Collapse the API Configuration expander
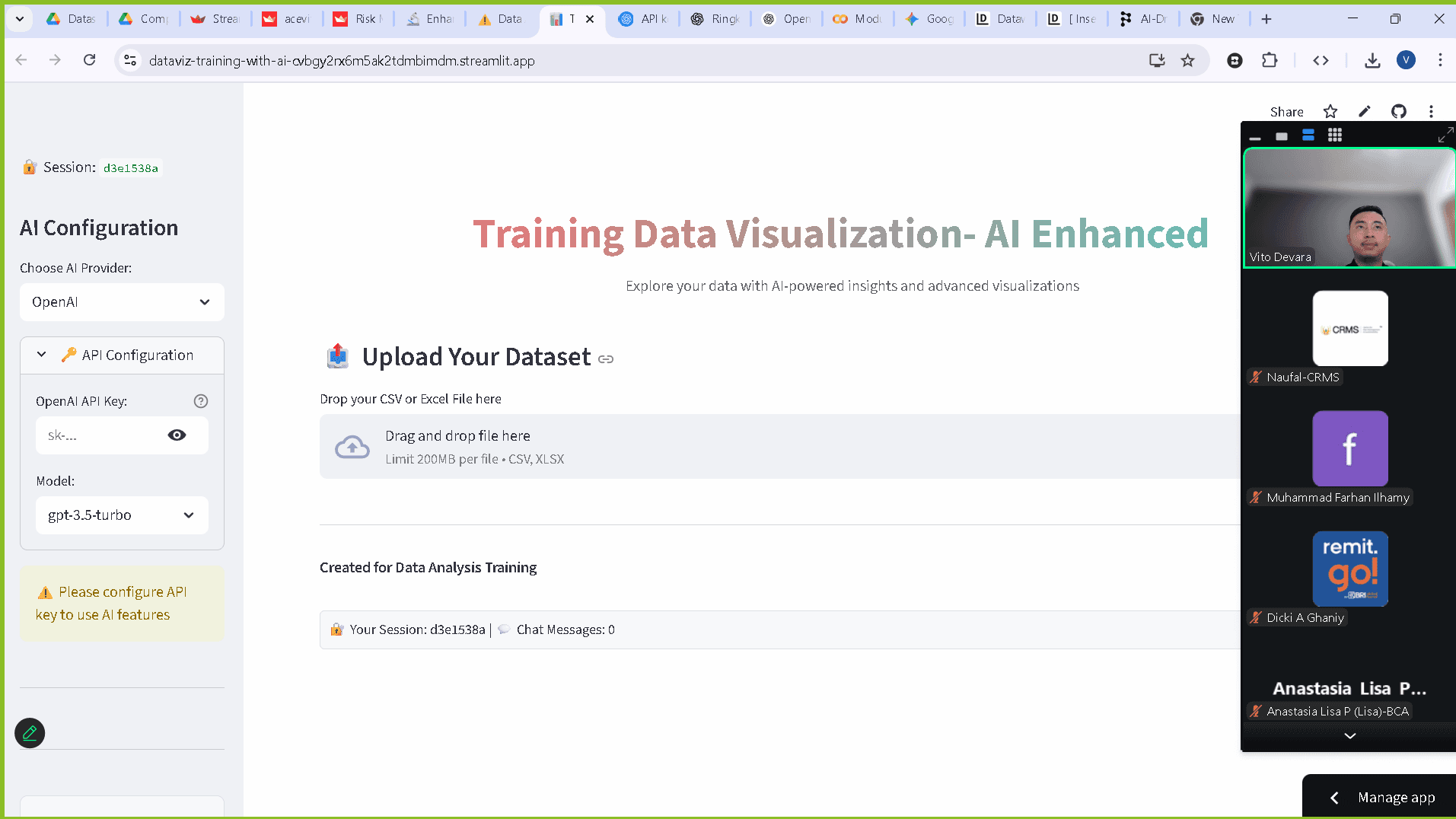This screenshot has height=819, width=1456. [122, 355]
